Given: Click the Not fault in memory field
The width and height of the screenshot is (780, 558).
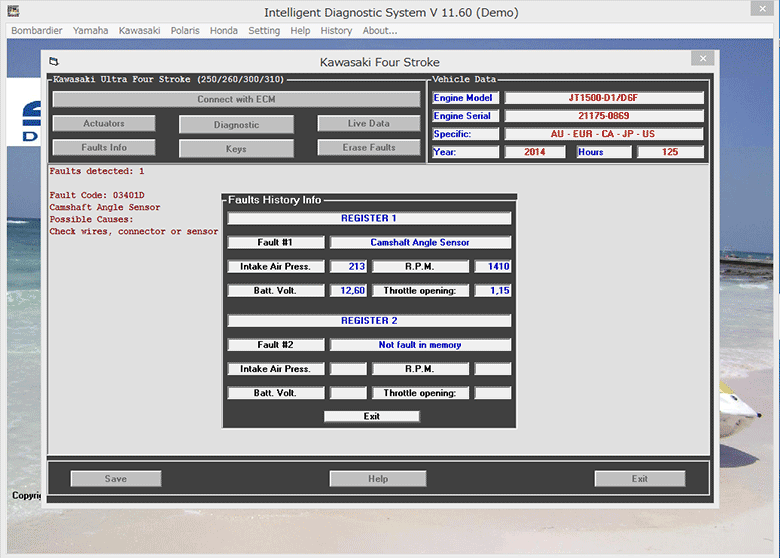Looking at the screenshot, I should [420, 345].
